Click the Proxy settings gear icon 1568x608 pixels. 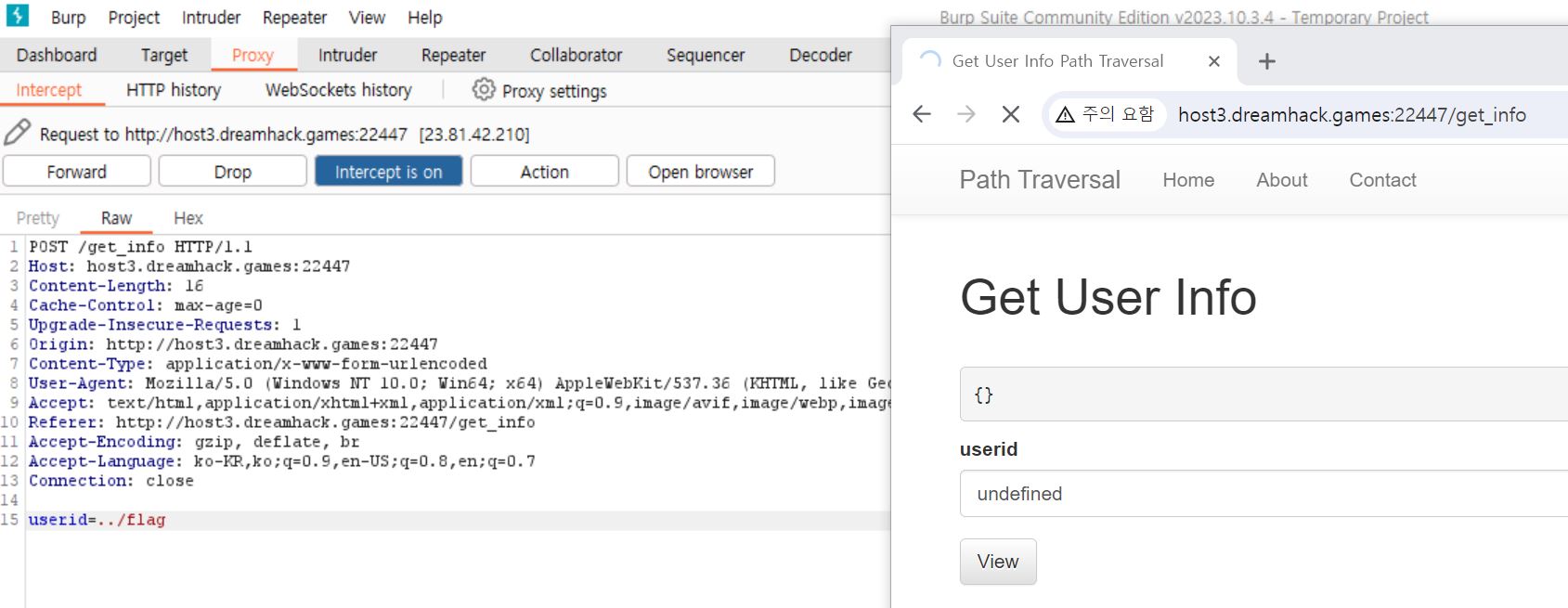click(484, 89)
